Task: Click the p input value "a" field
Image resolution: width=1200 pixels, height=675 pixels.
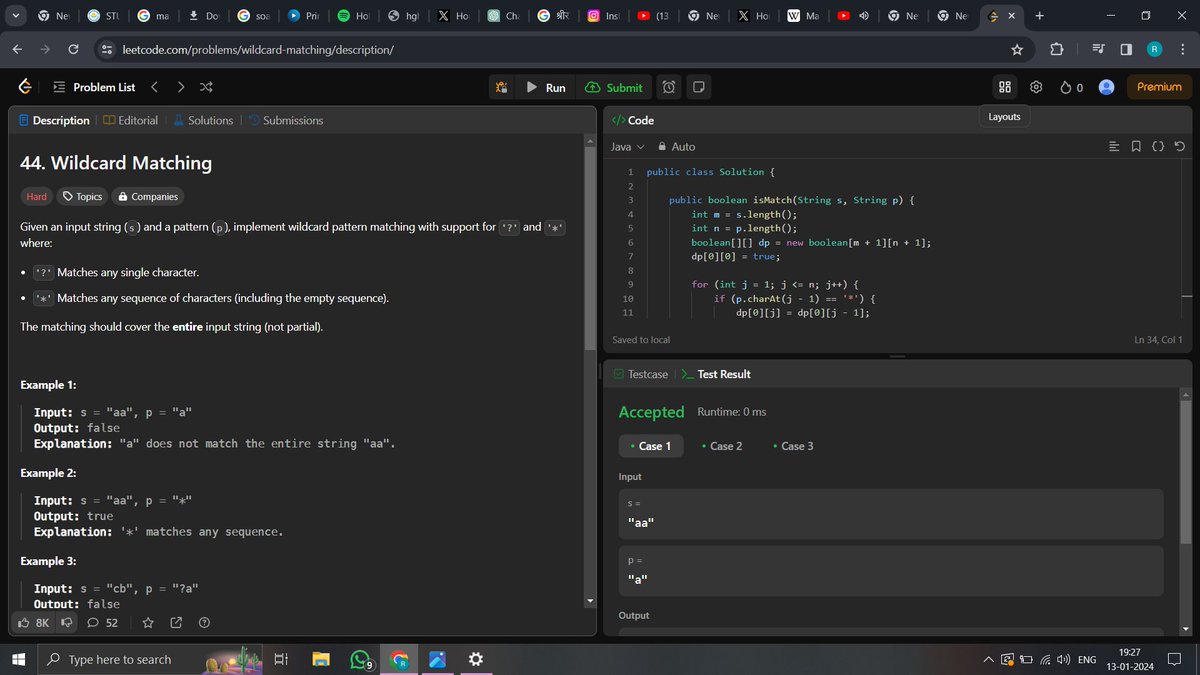Action: coord(891,570)
